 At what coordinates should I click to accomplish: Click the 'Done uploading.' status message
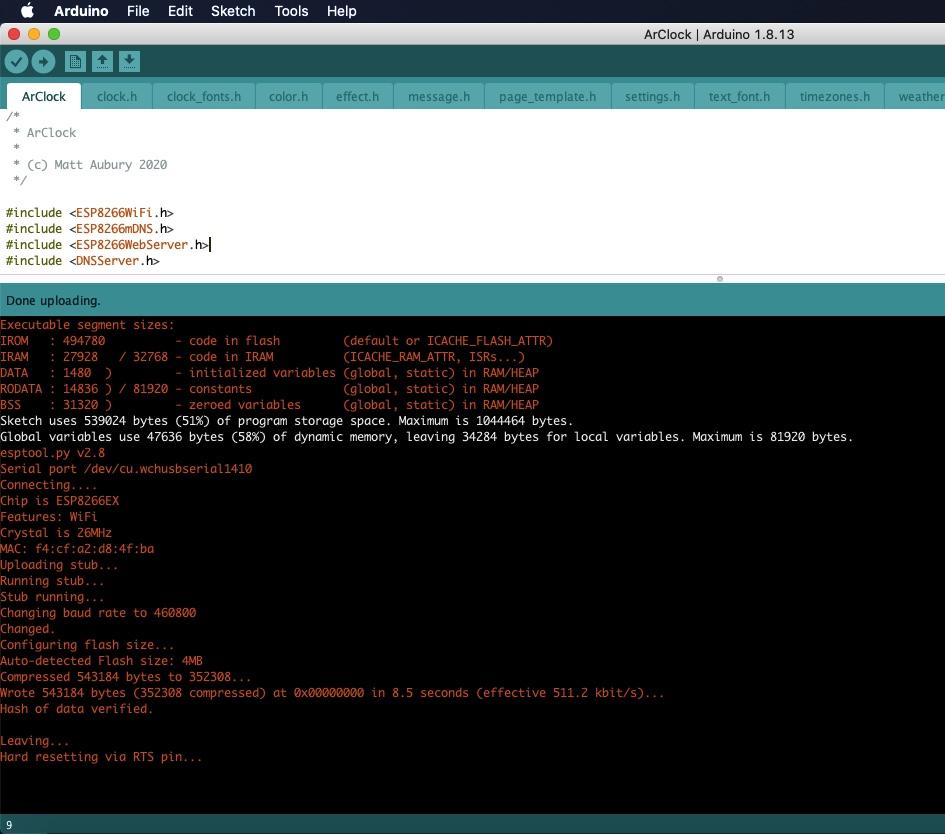click(x=53, y=300)
